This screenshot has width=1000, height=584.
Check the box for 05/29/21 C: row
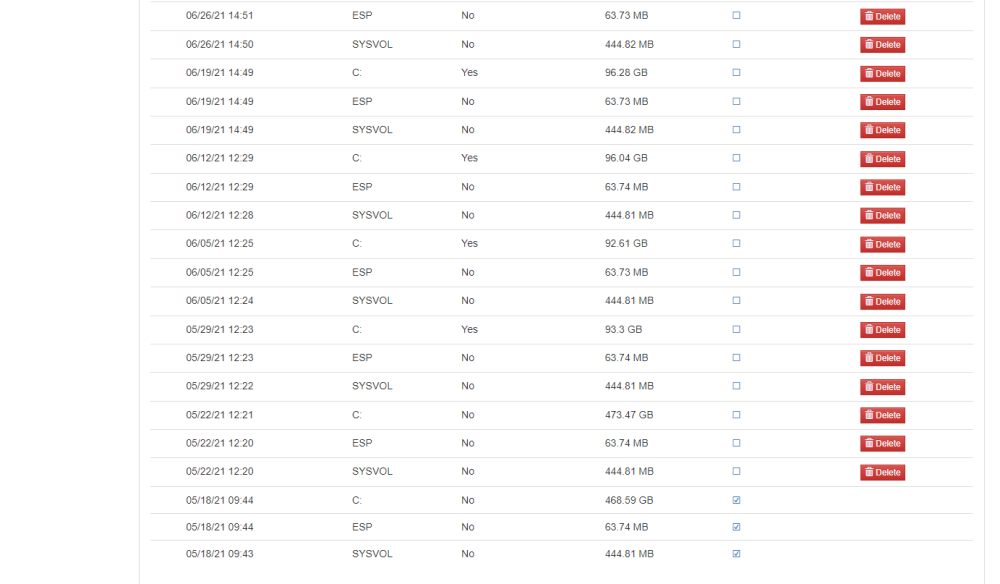click(x=736, y=330)
